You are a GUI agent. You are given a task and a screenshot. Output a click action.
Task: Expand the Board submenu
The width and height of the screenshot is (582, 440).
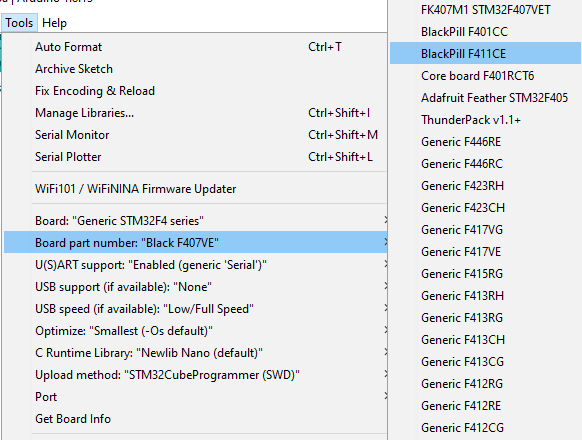[x=196, y=221]
